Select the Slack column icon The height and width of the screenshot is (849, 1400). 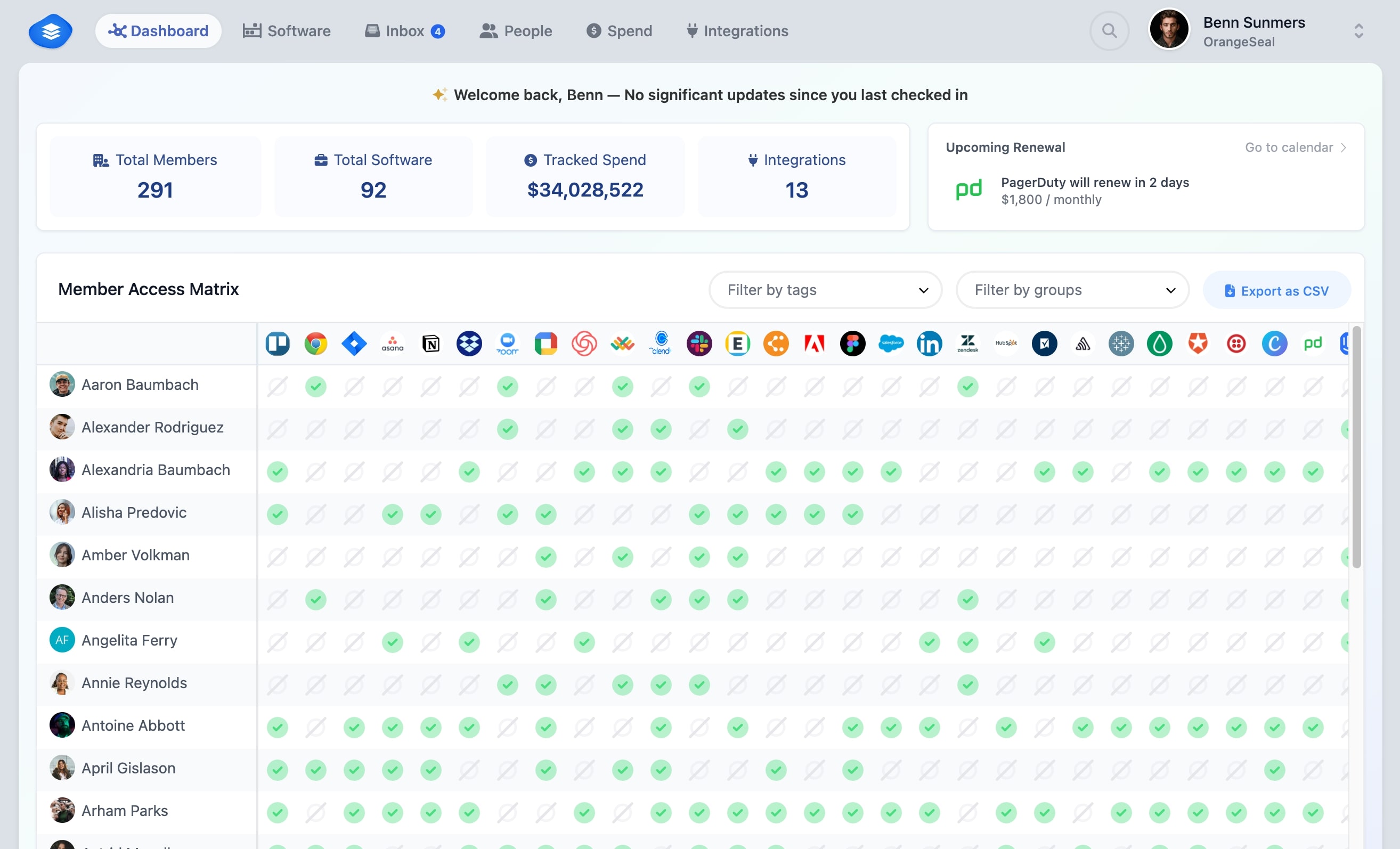click(x=699, y=344)
